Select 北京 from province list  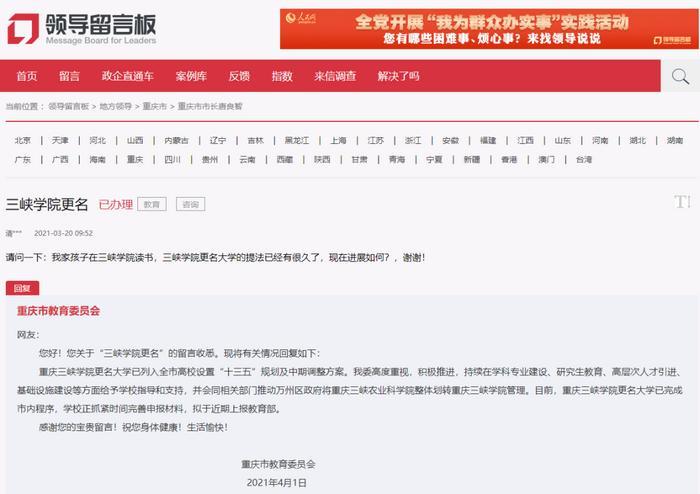[x=22, y=141]
